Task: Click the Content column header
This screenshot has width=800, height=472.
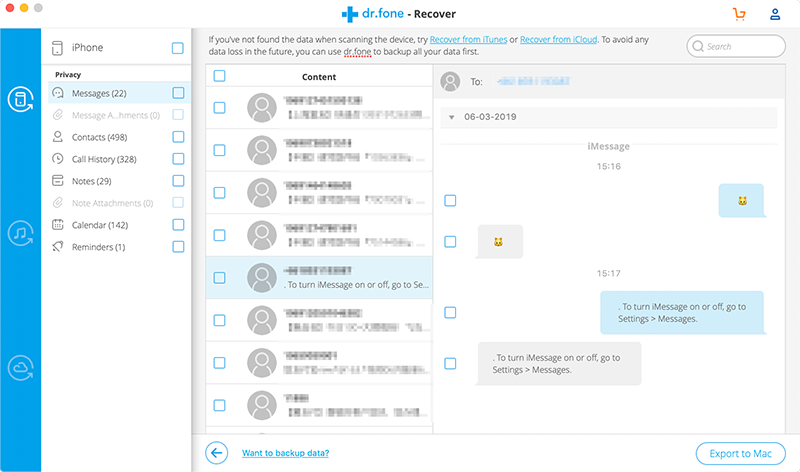Action: coord(319,77)
